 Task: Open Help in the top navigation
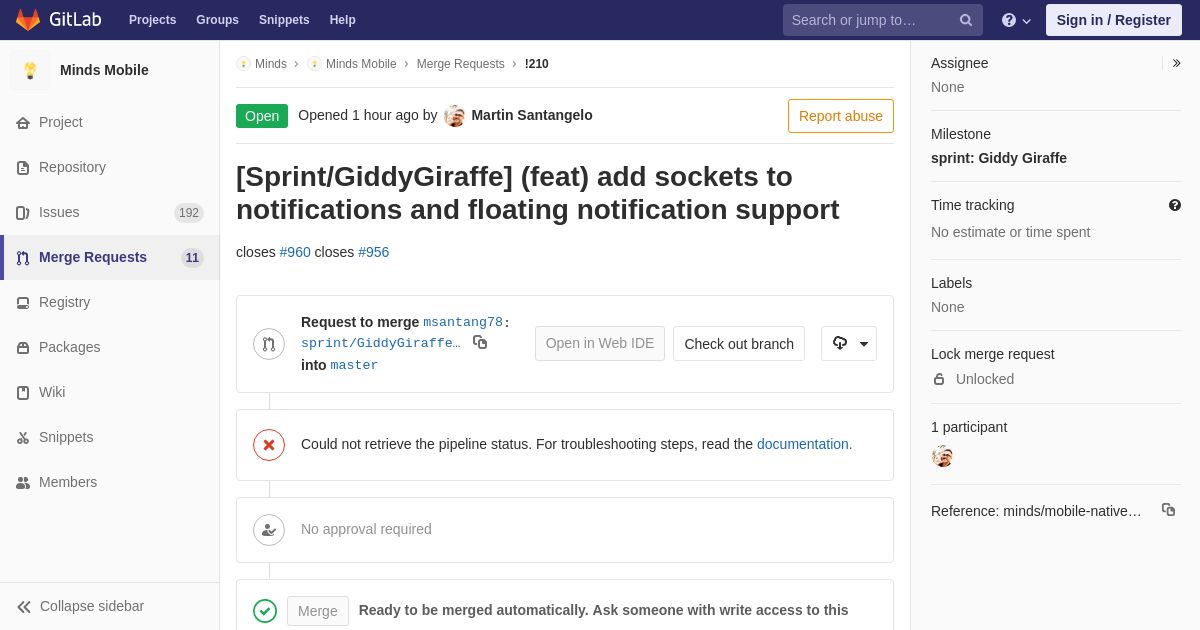(343, 20)
